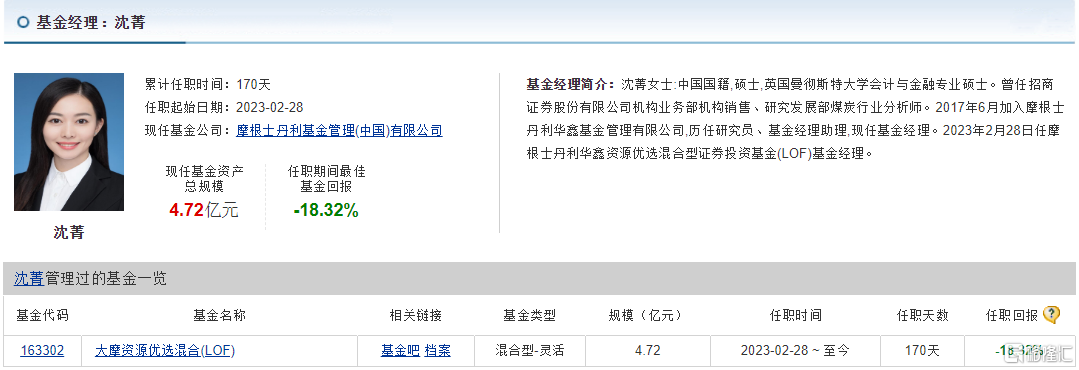Select the 170天 cell in the table row

[x=922, y=351]
